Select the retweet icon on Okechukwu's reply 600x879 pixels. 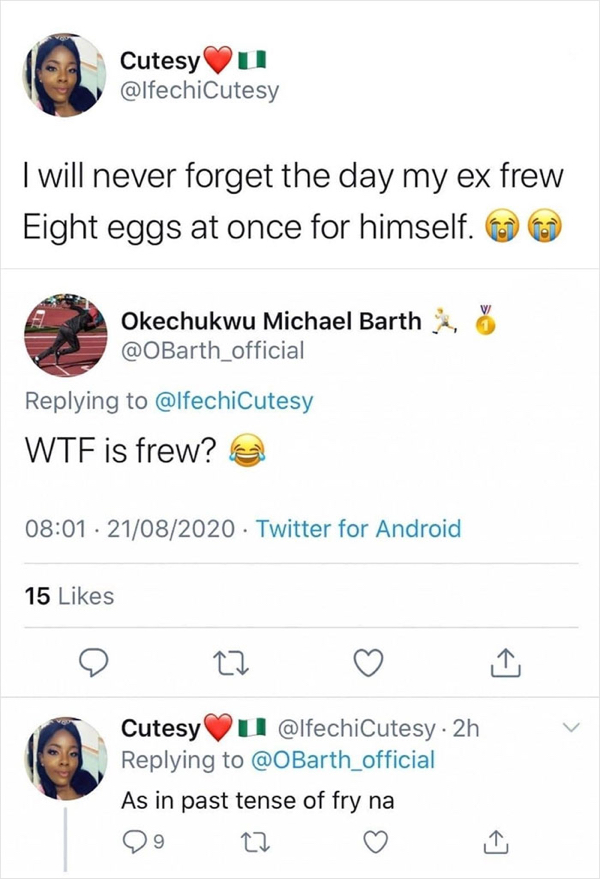click(x=232, y=662)
